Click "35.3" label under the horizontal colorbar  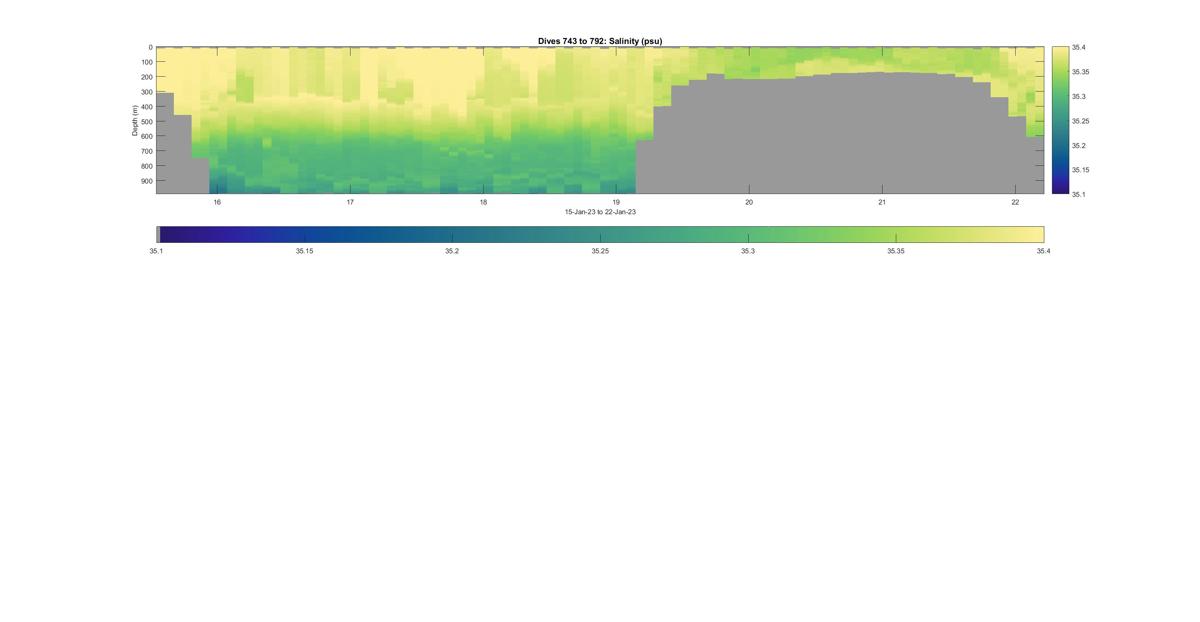[x=748, y=251]
